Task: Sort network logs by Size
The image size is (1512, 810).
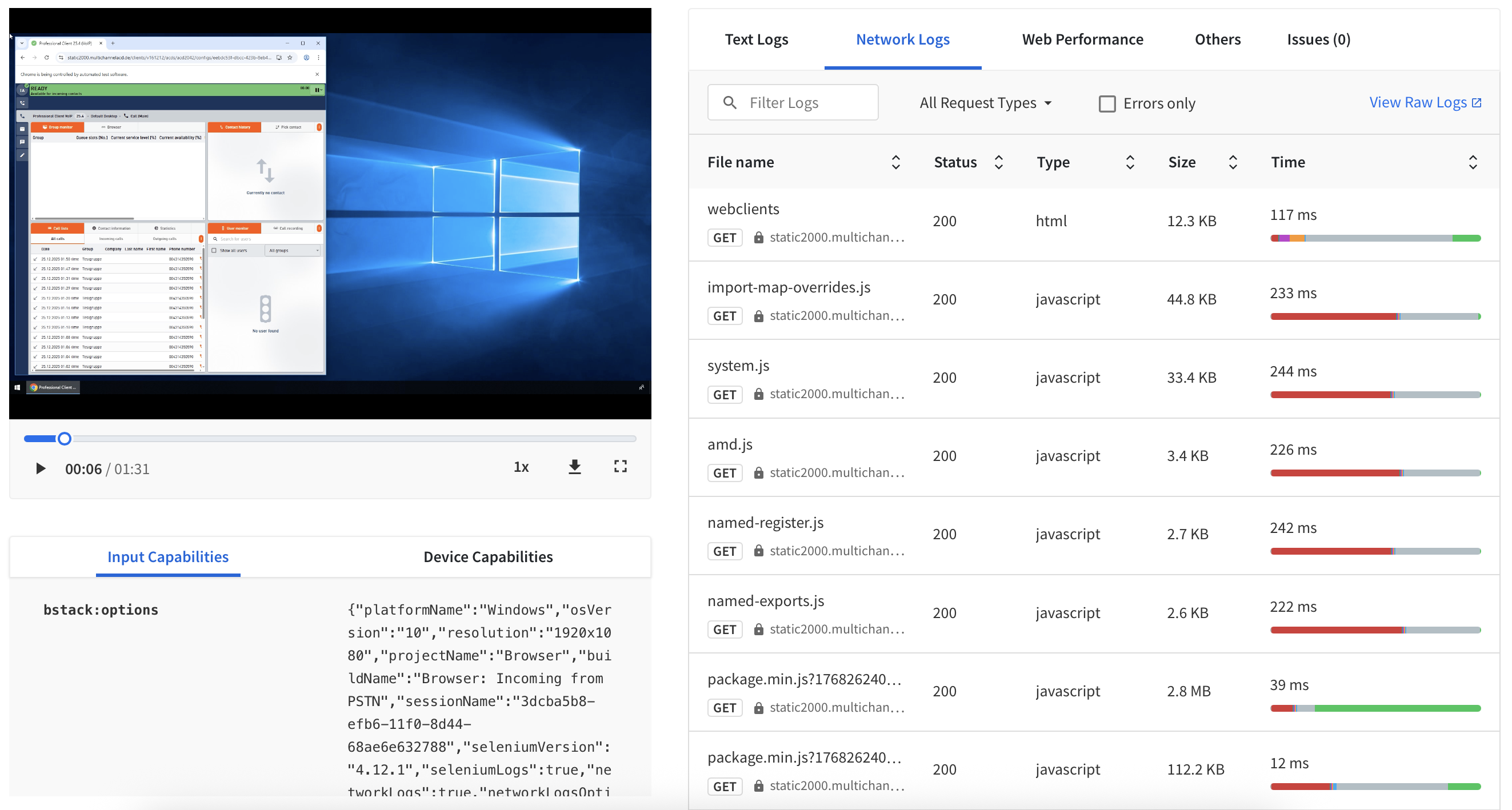Action: pyautogui.click(x=1233, y=162)
